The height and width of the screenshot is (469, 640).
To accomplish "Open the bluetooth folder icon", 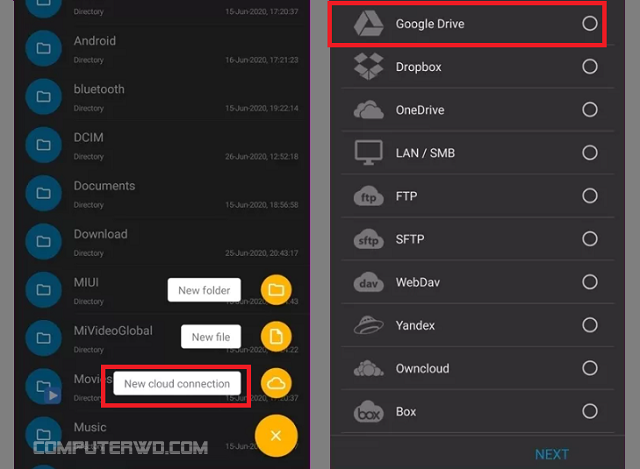I will click(x=43, y=96).
